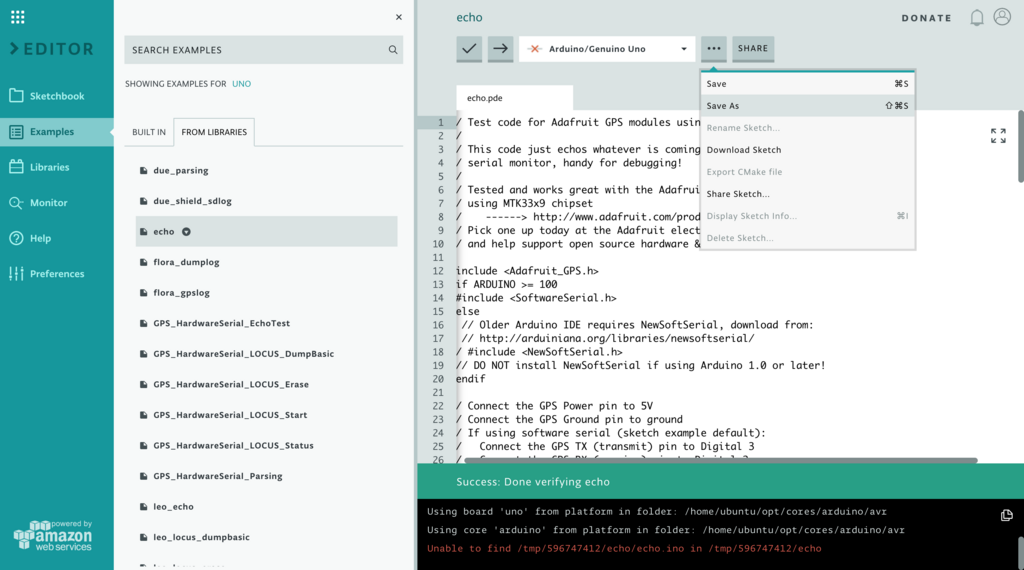Click the editor horizontal scrollbar
Screen dimensions: 1024x570
(720, 460)
